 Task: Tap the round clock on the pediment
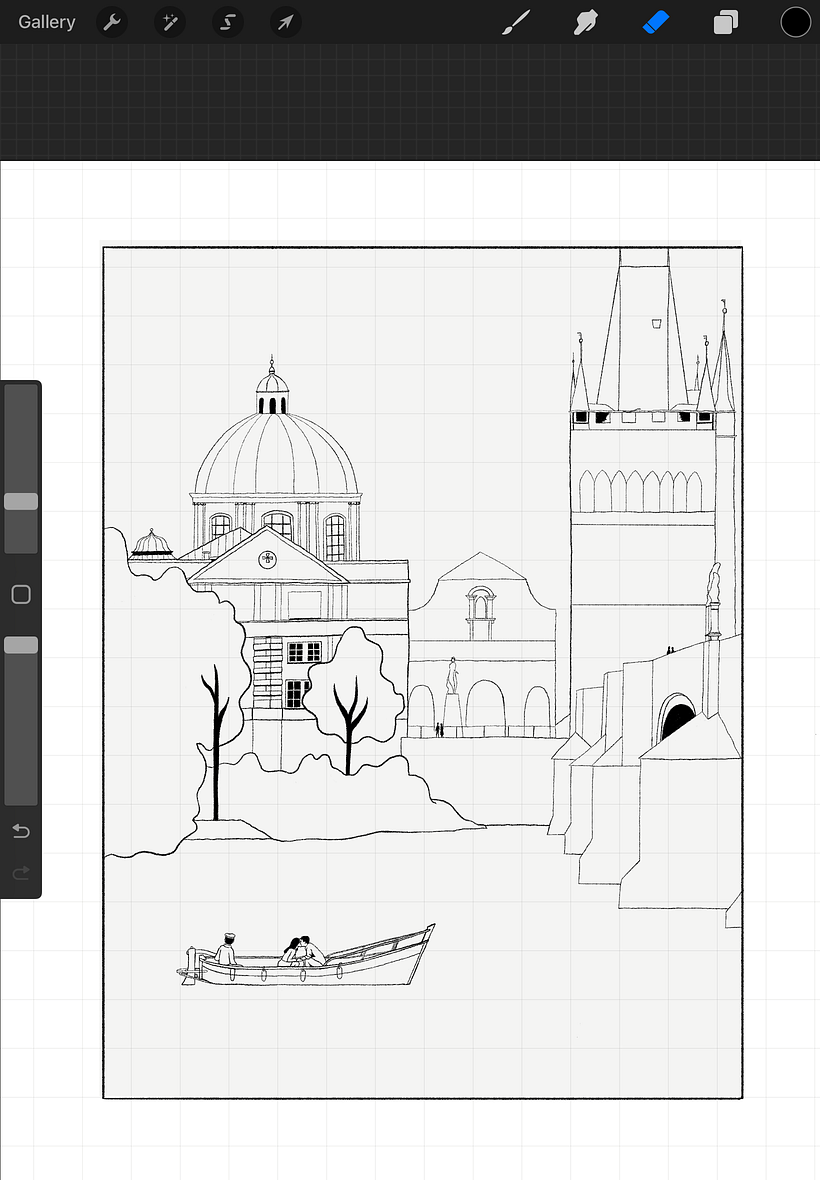(267, 559)
